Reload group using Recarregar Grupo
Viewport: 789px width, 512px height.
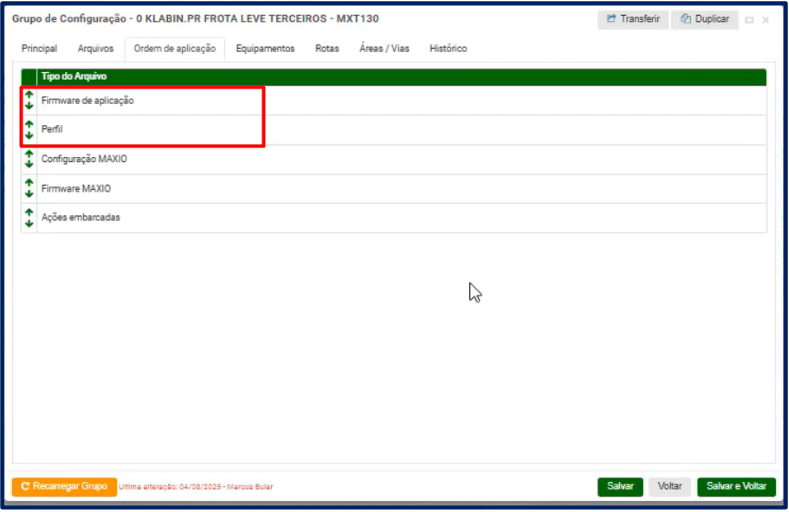[64, 486]
